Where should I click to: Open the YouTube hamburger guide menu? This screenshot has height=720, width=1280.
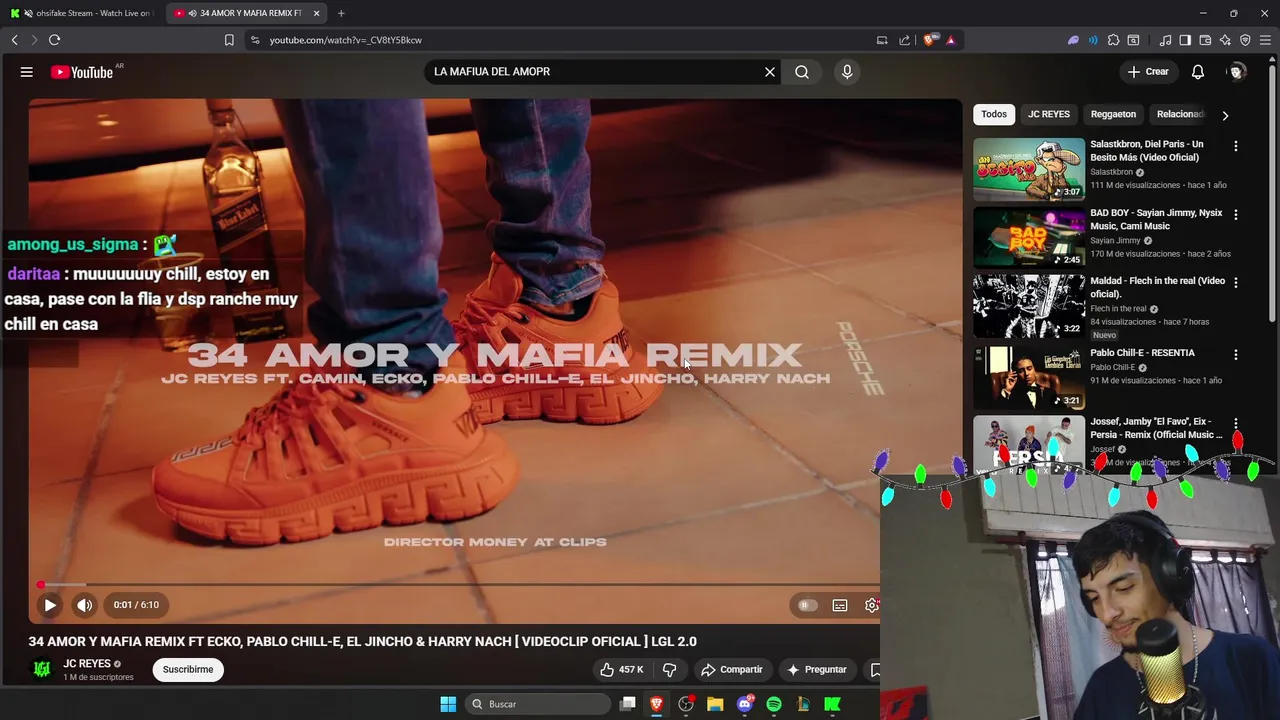click(27, 72)
